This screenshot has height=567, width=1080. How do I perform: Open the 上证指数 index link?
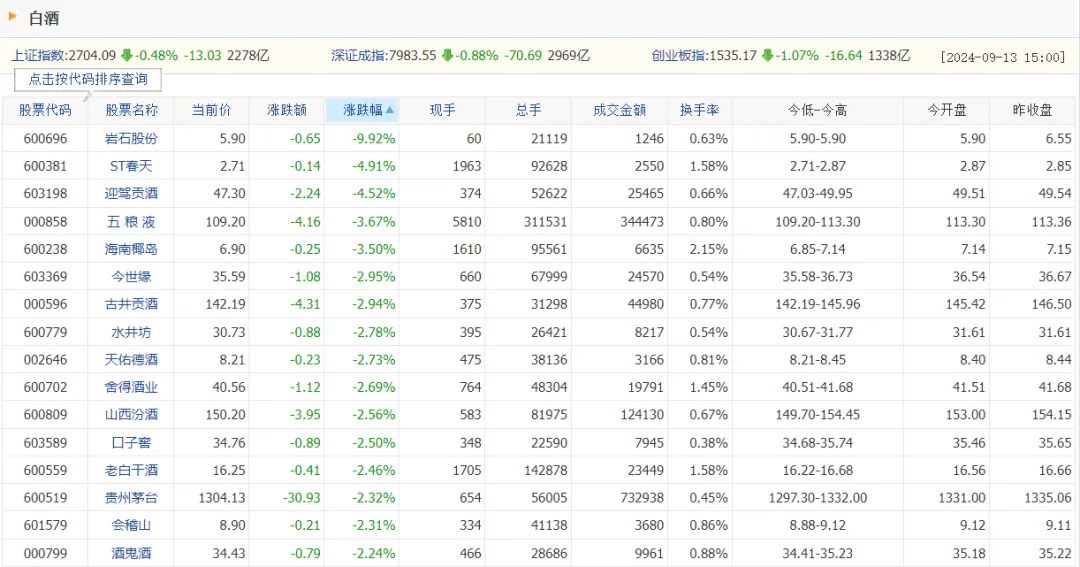[x=39, y=56]
